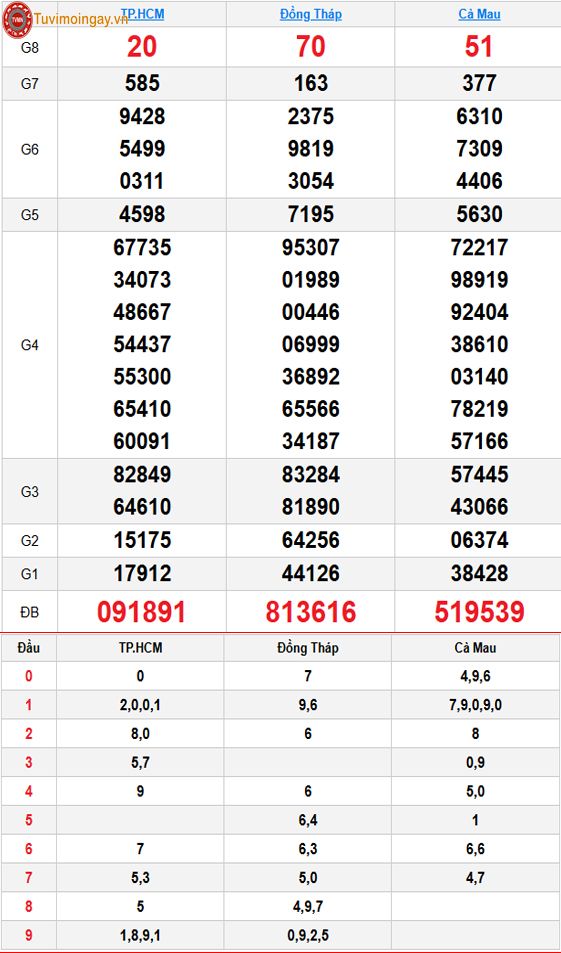Click Cà Mau head-1 cell 7,9,0,9,0
The image size is (561, 953).
[x=475, y=705]
